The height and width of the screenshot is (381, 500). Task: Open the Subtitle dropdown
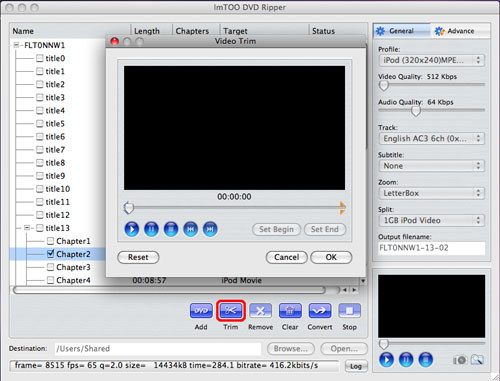pos(432,166)
